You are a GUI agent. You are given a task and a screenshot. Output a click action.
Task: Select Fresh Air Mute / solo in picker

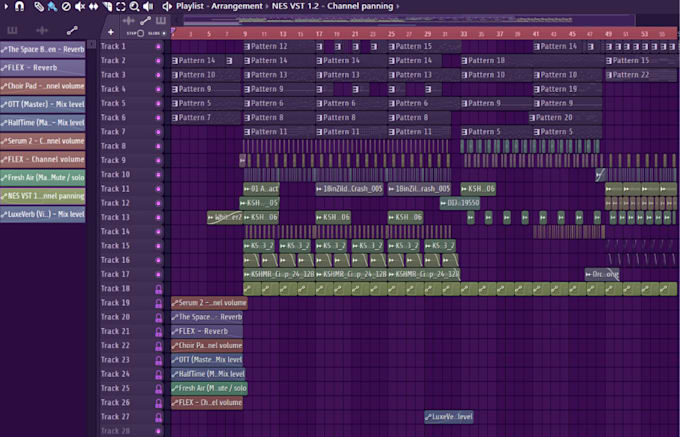coord(42,178)
